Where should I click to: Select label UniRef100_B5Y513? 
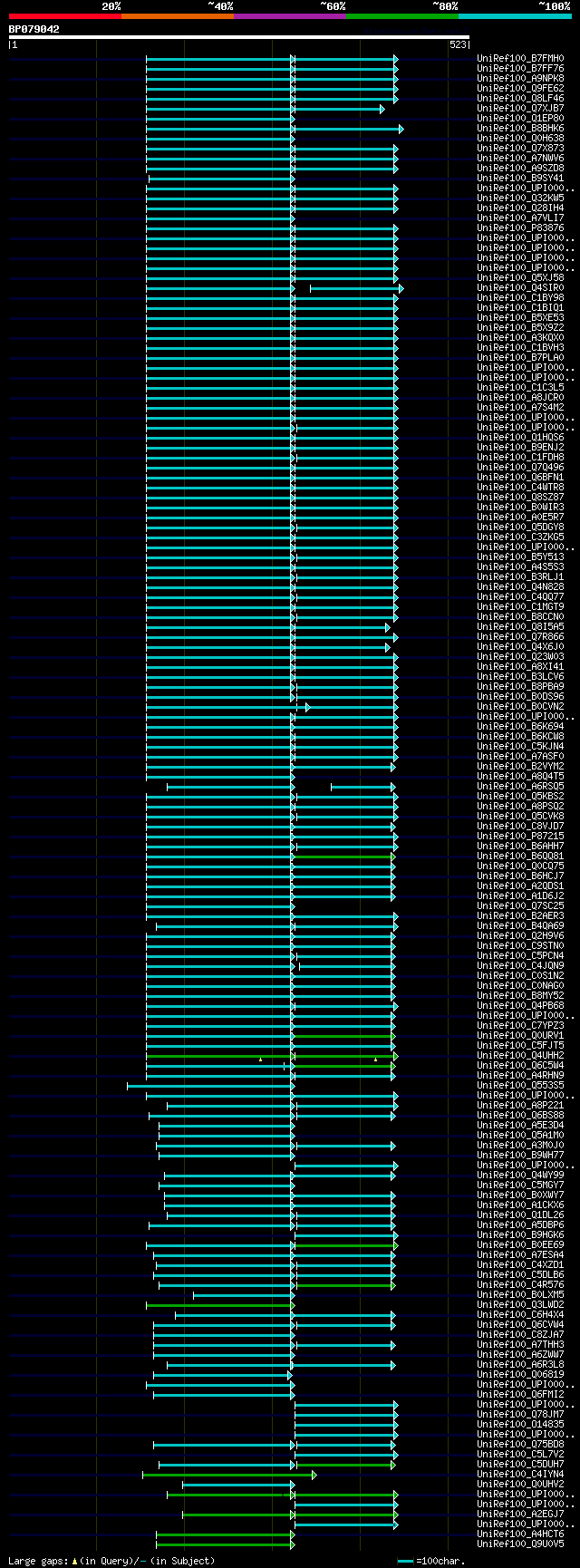click(520, 557)
